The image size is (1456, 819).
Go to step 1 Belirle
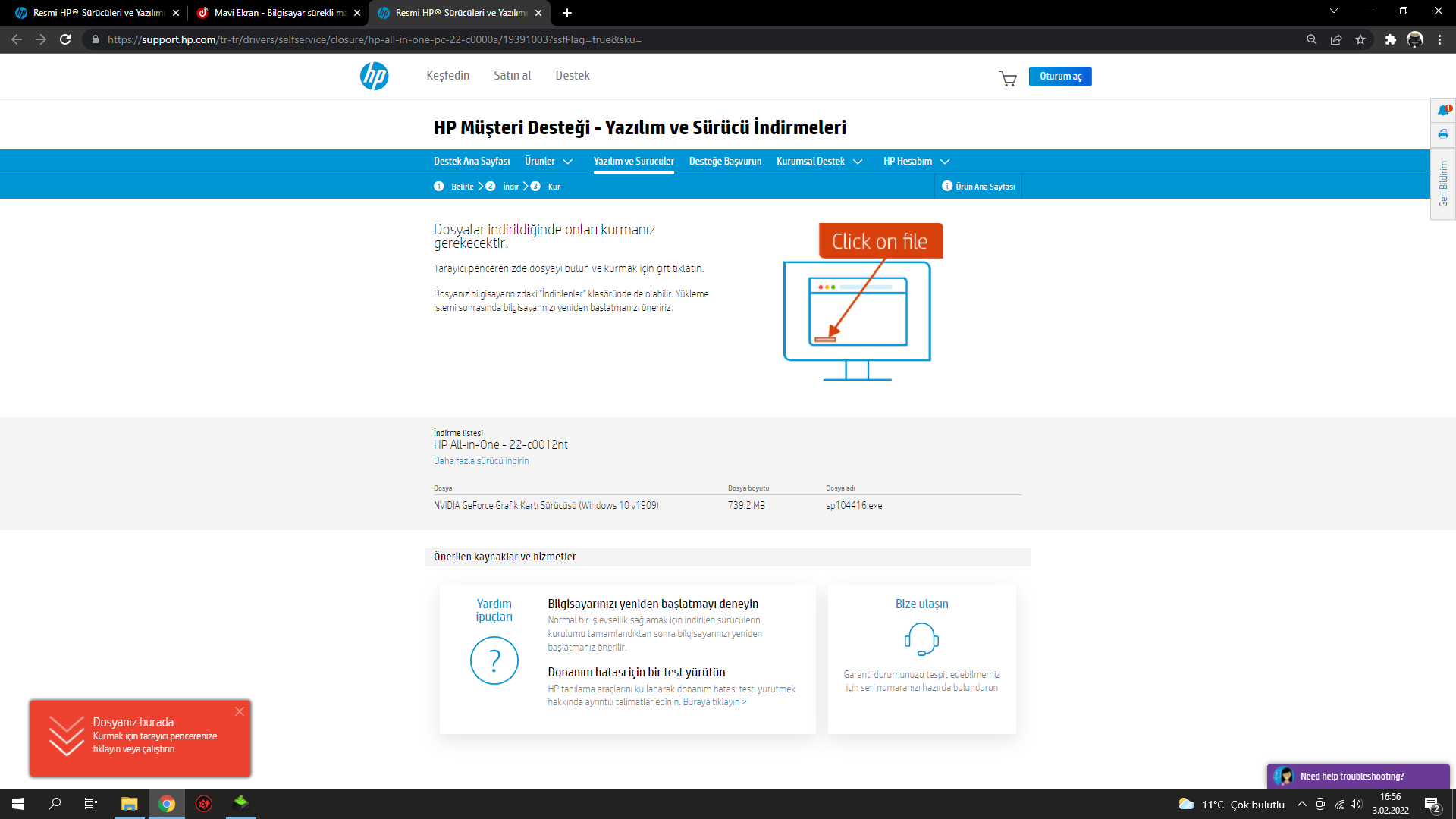tap(454, 187)
